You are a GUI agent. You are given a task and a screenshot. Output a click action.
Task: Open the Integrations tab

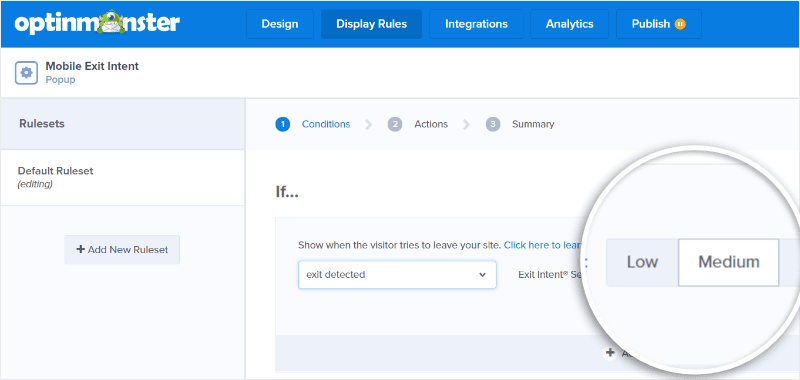click(x=476, y=24)
